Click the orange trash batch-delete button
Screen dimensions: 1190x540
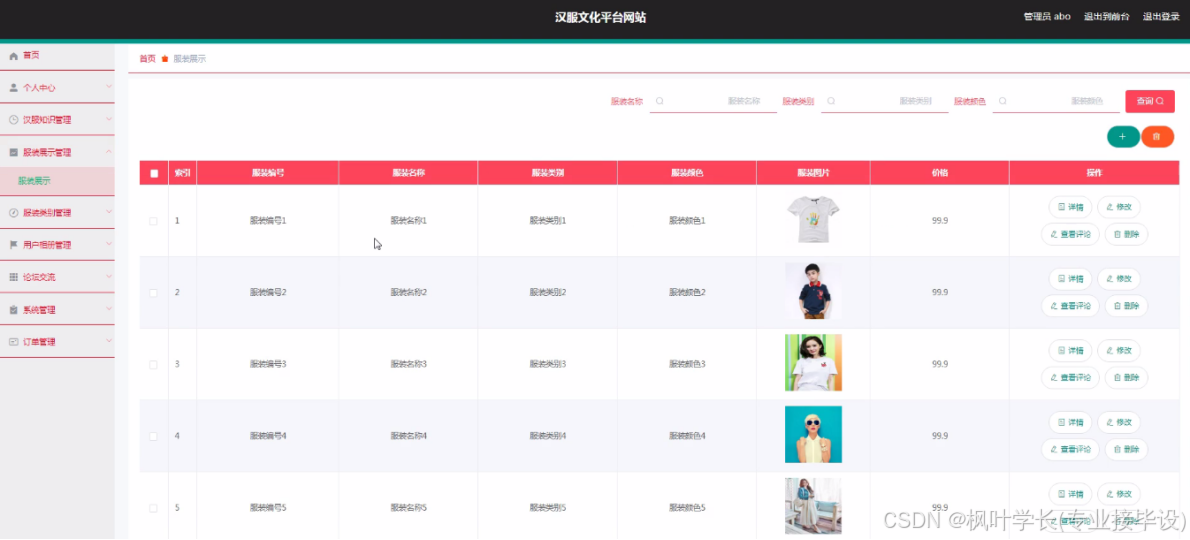pos(1157,137)
